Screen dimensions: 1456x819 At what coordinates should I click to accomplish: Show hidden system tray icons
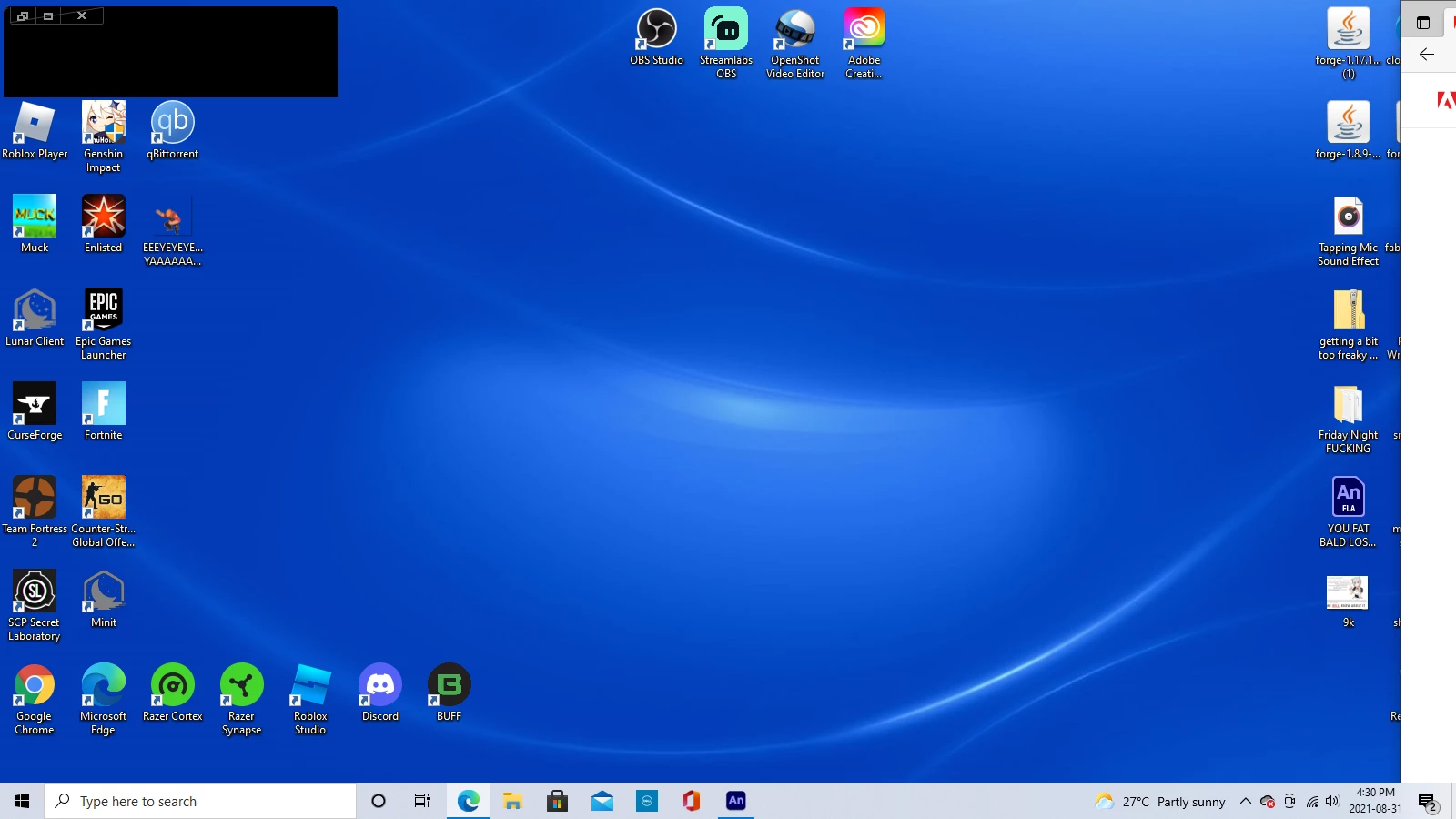[x=1246, y=801]
